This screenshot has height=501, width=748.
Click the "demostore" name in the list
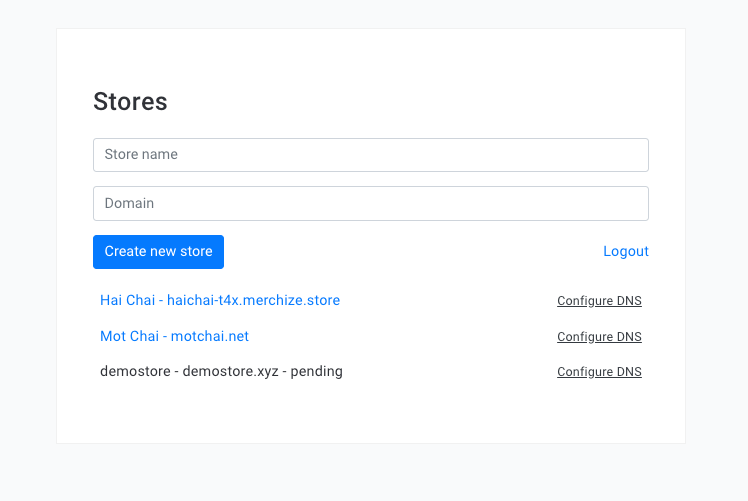pos(135,371)
